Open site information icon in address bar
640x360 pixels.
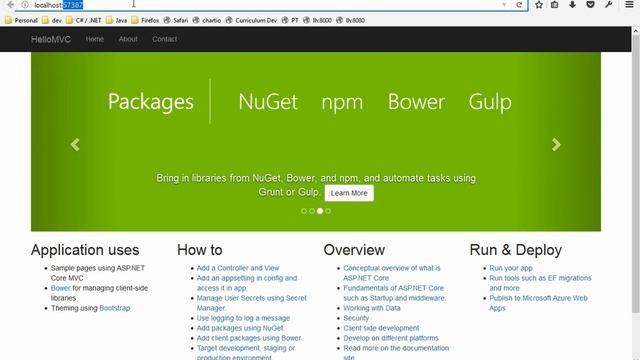click(x=25, y=5)
